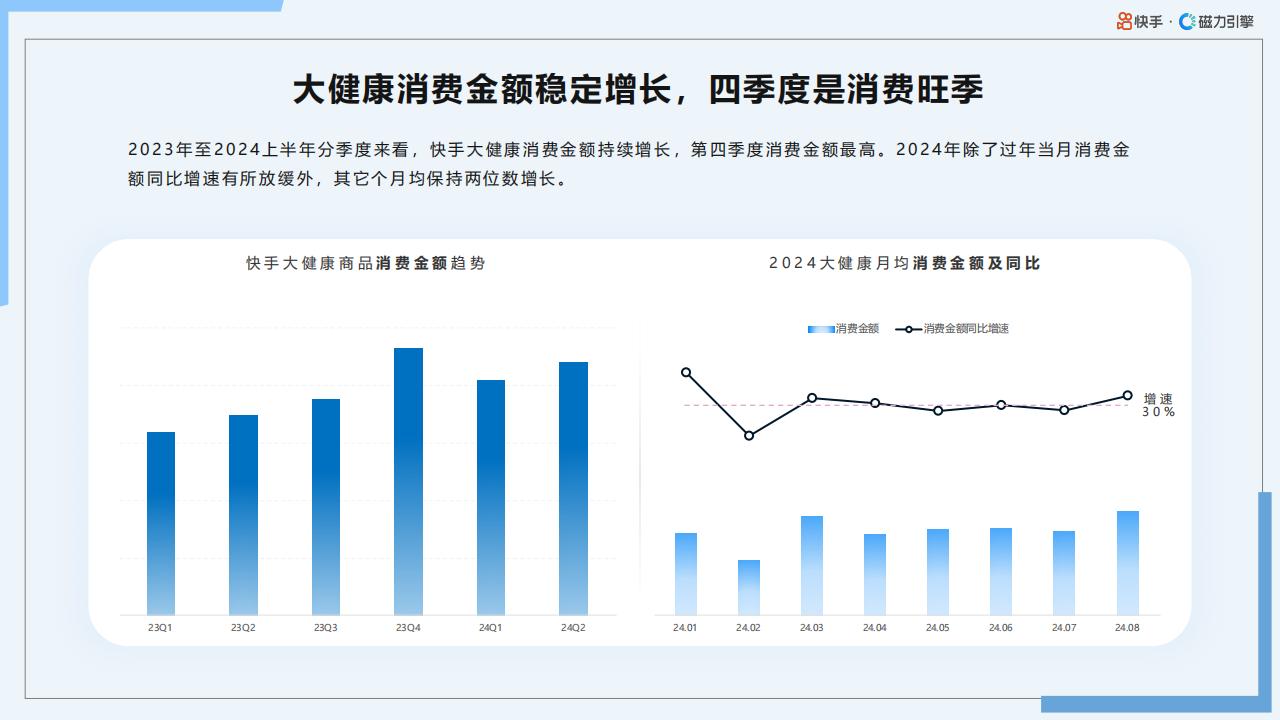The width and height of the screenshot is (1280, 720).
Task: Click the growth line point above 24.05
Action: pyautogui.click(x=938, y=410)
